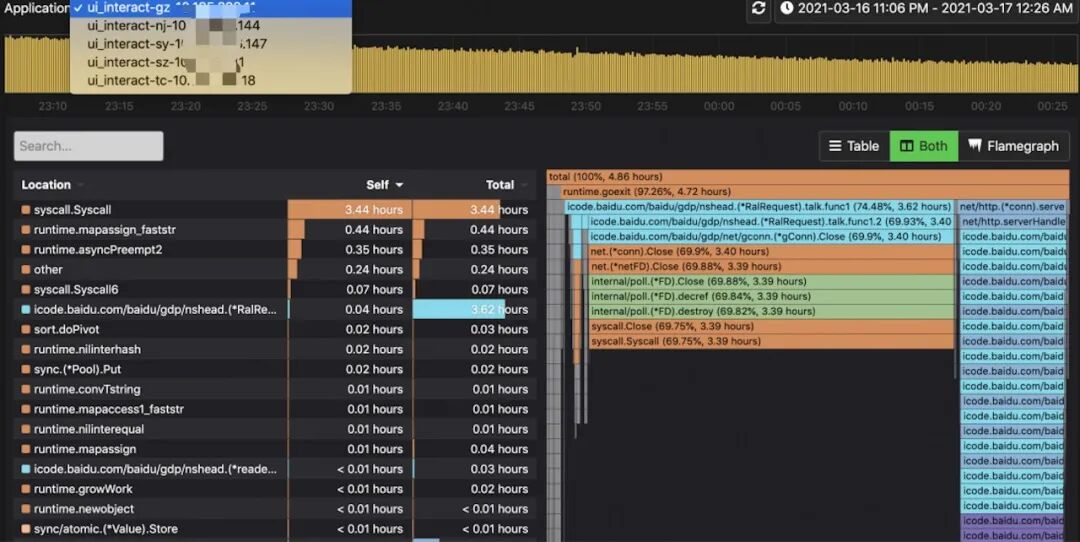Viewport: 1080px width, 542px height.
Task: Select nshead.(*reade... table row
Action: [x=275, y=469]
